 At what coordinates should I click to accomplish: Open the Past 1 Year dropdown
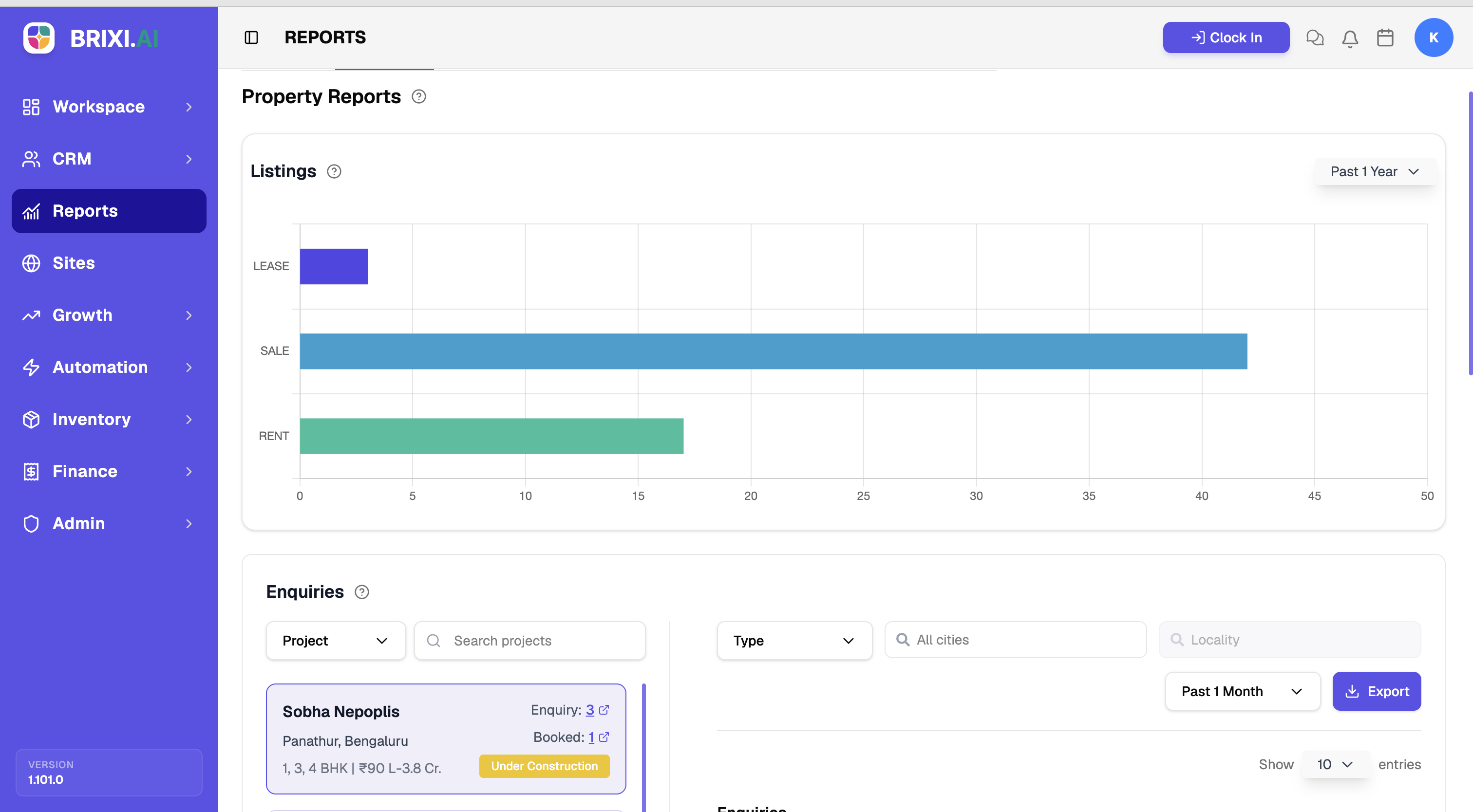pos(1375,171)
